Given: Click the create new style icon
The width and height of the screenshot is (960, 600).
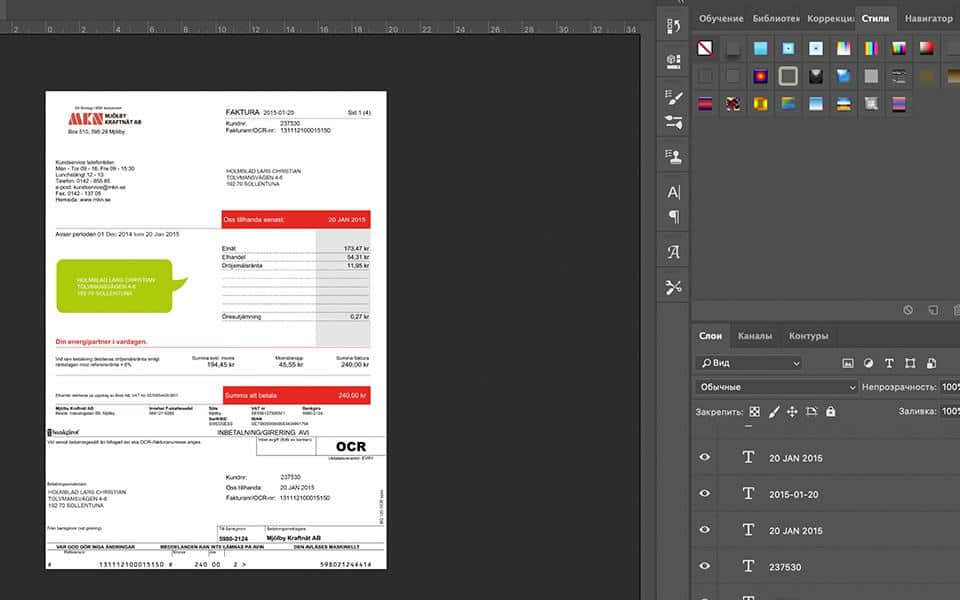Looking at the screenshot, I should point(932,310).
